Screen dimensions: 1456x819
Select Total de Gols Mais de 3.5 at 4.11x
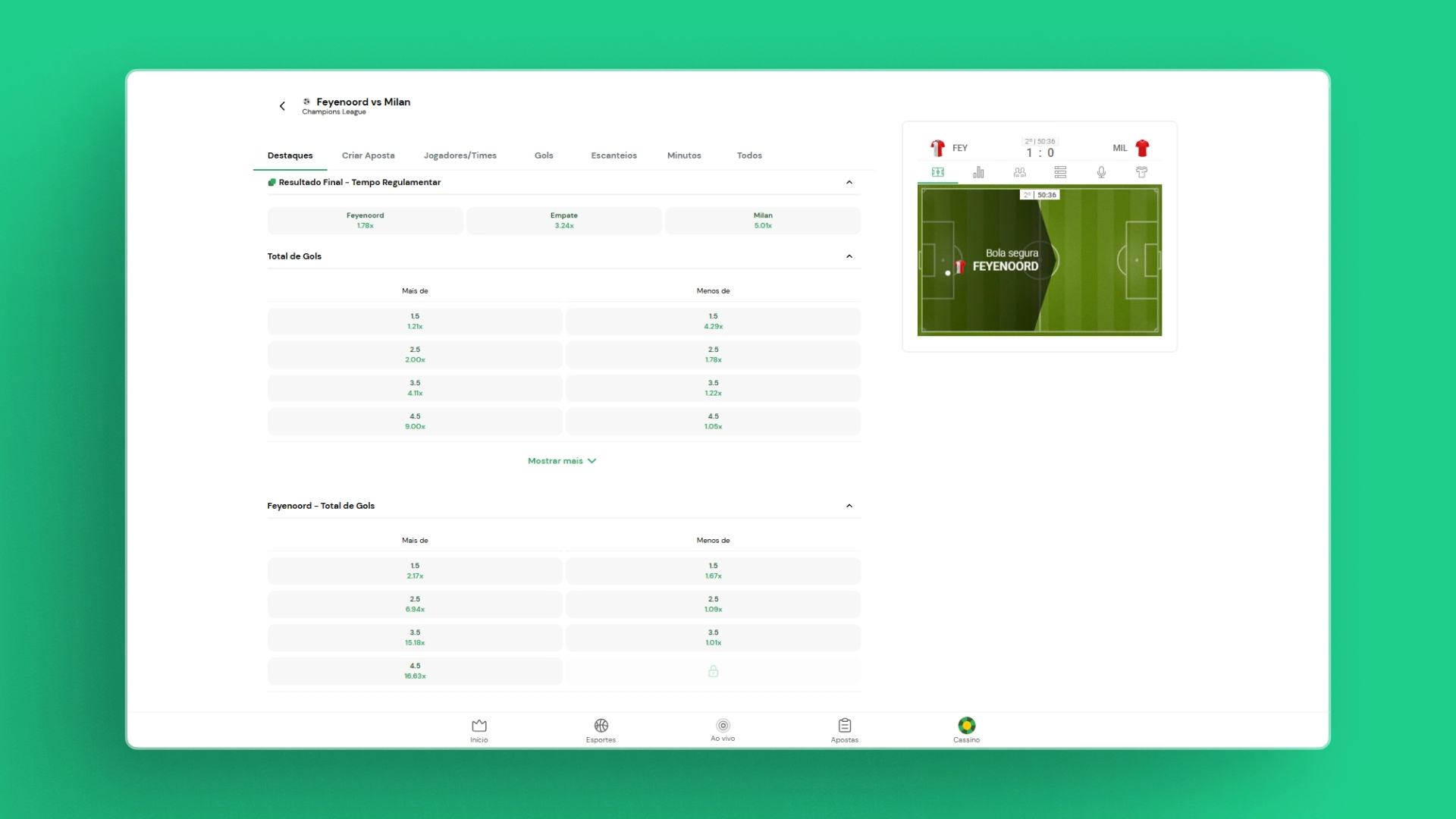[x=415, y=388]
